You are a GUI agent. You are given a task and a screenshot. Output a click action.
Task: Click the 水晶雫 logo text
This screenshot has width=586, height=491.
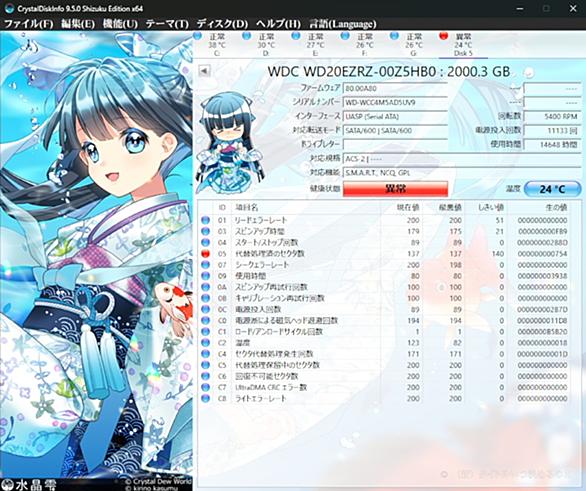(x=36, y=485)
